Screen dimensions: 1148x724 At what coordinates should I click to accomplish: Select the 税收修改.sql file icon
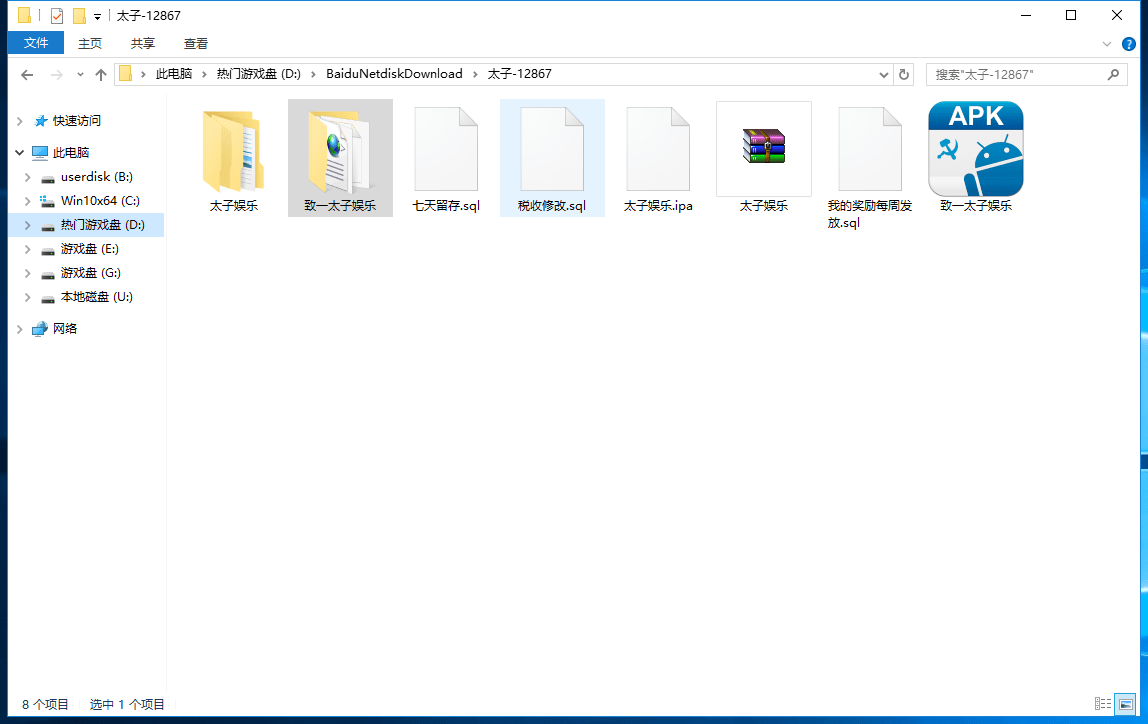(x=552, y=149)
